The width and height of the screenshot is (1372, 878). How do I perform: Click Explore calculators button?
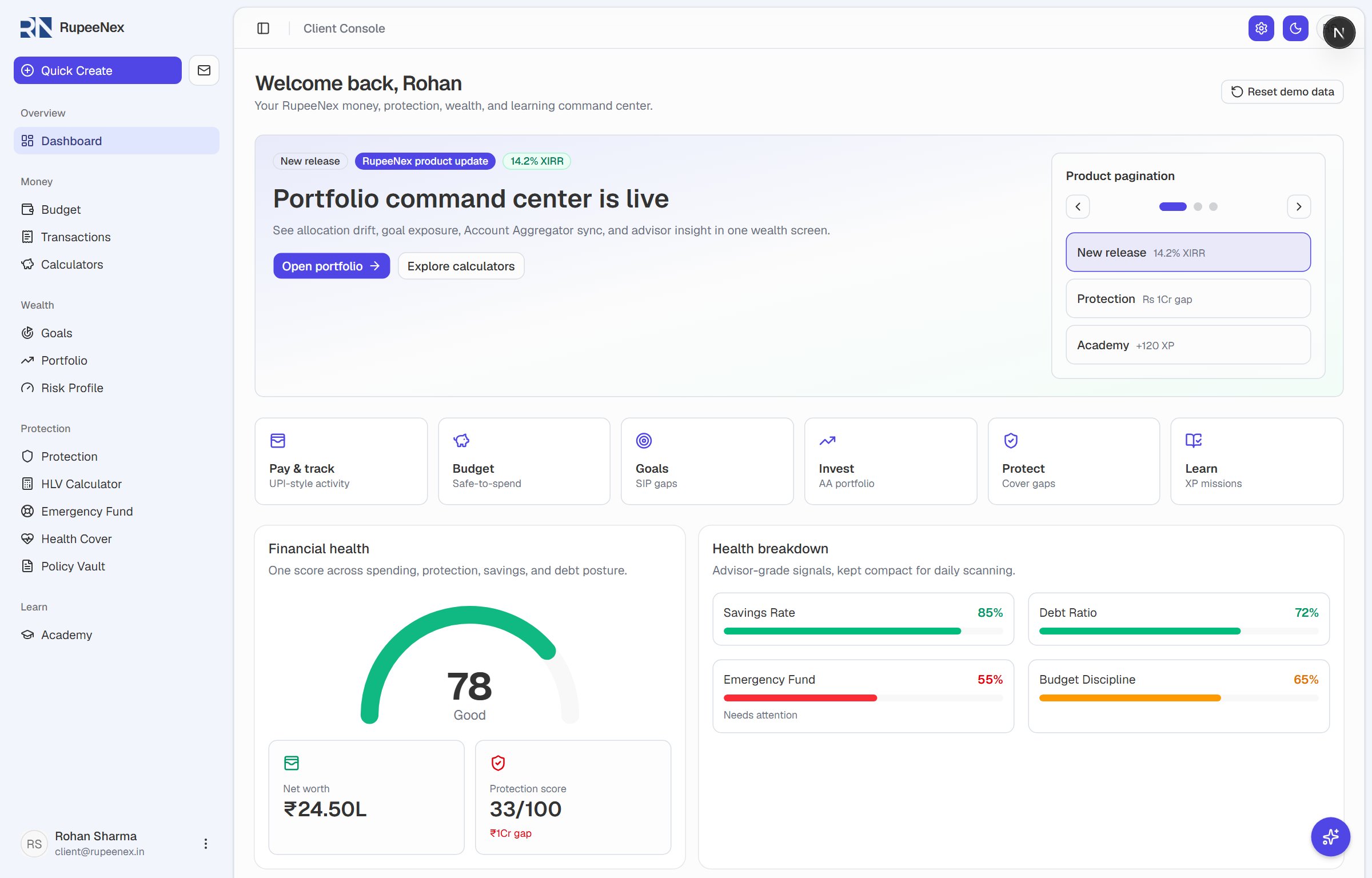pos(461,266)
